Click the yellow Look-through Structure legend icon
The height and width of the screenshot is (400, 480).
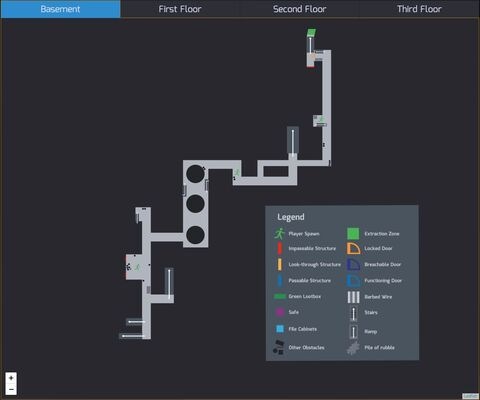(280, 264)
